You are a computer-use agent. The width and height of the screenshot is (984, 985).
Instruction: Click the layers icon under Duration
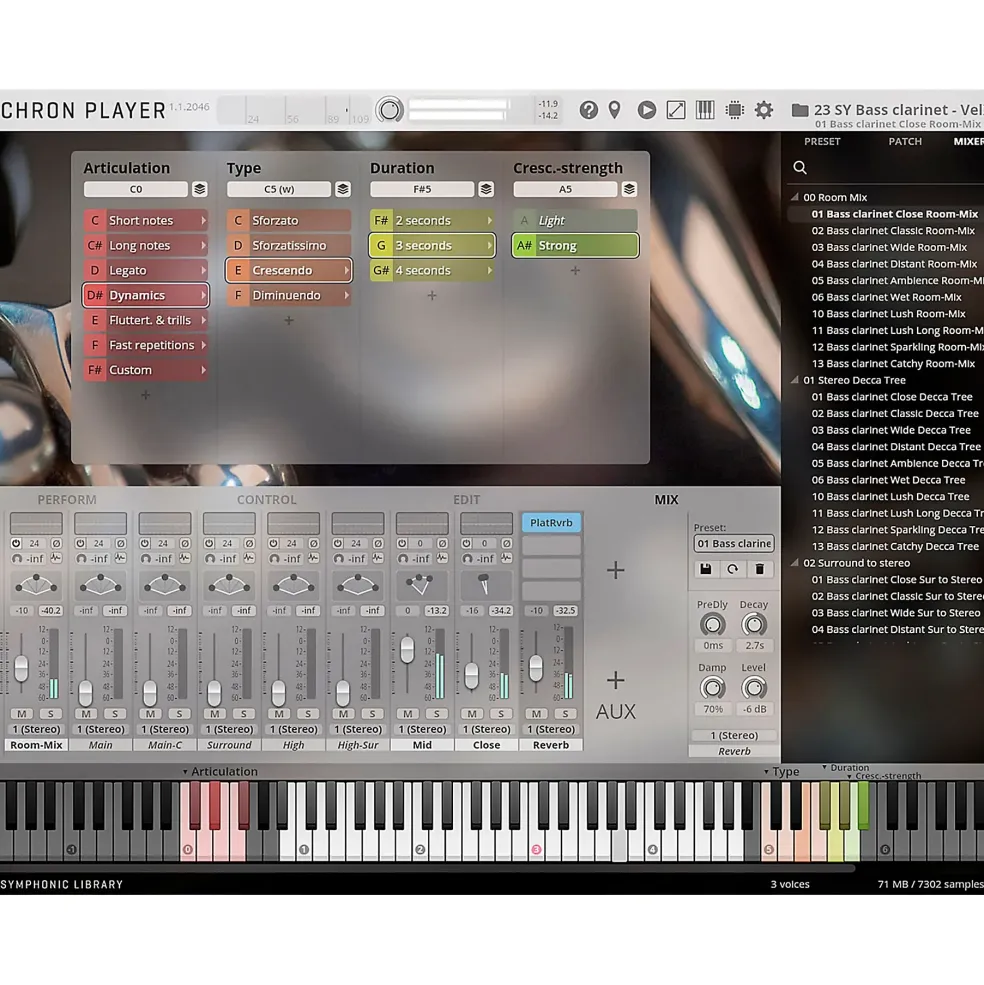[486, 189]
